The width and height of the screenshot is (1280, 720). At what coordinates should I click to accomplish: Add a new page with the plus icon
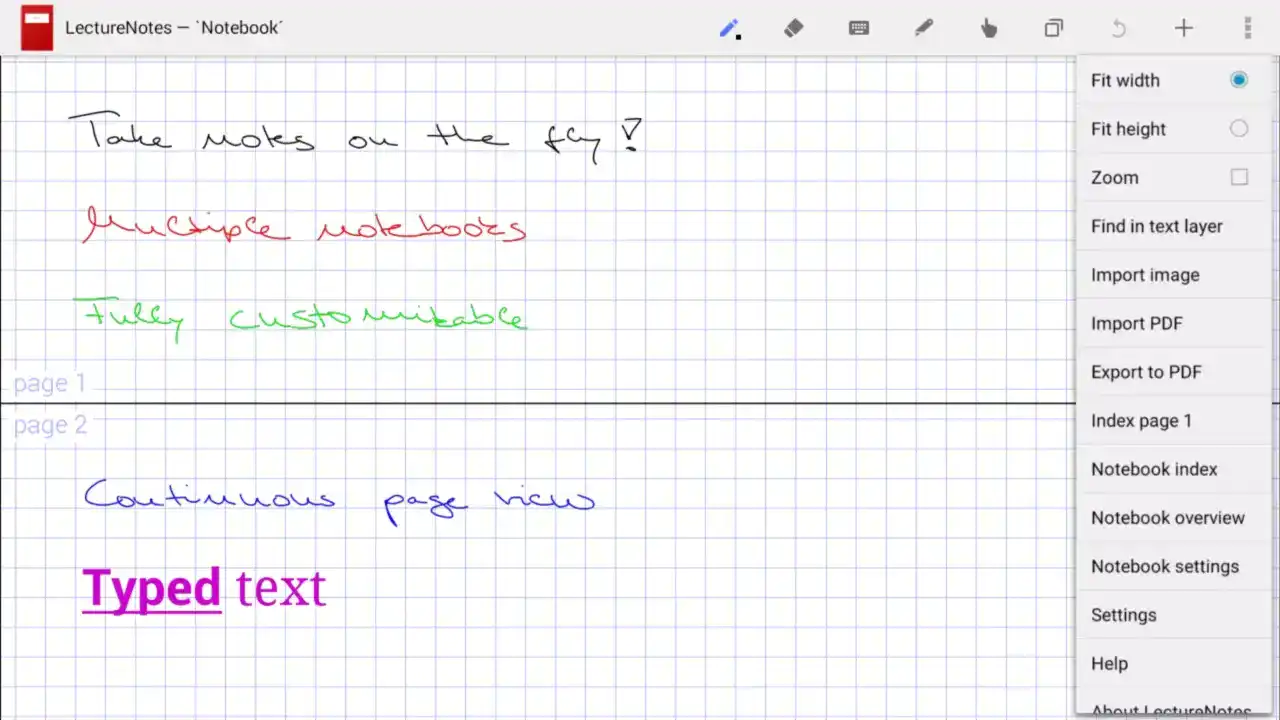coord(1183,28)
